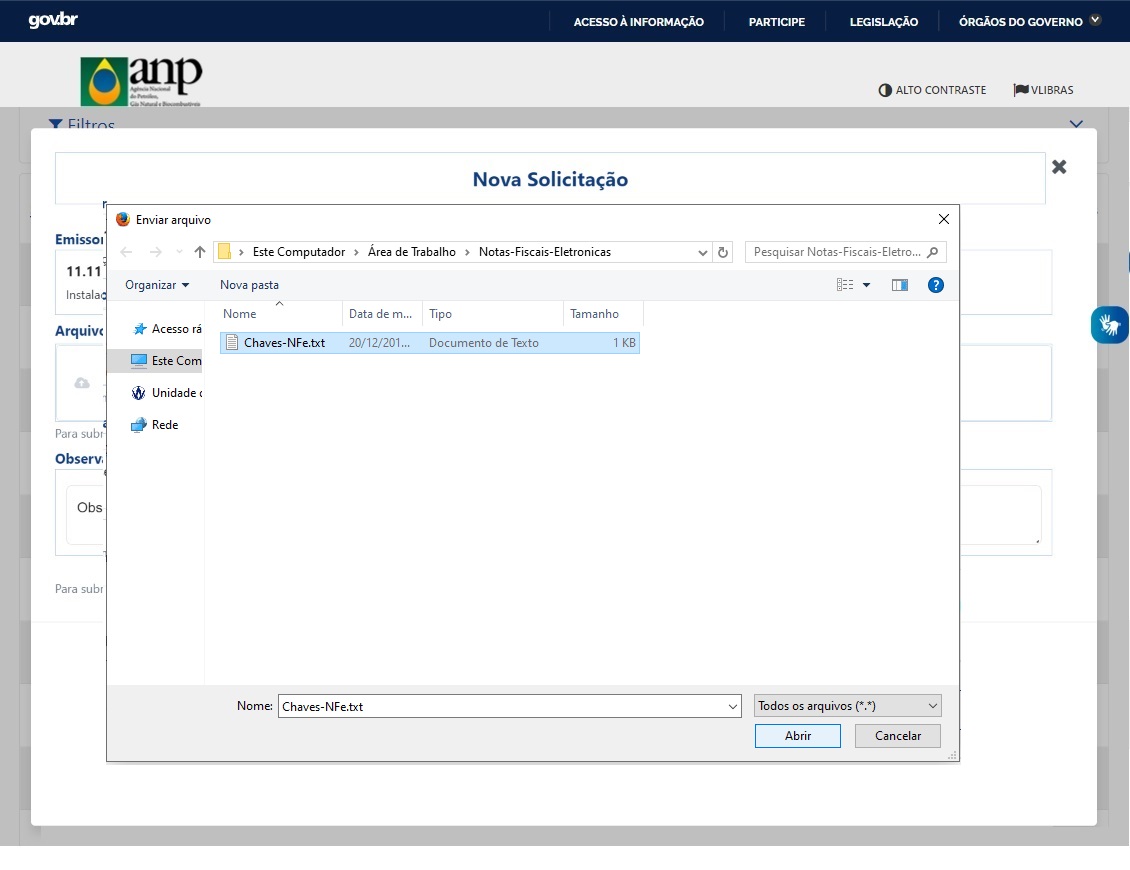Expand the ÓRGÃOS DO GOVERNO menu
Image resolution: width=1130 pixels, height=870 pixels.
(1029, 21)
